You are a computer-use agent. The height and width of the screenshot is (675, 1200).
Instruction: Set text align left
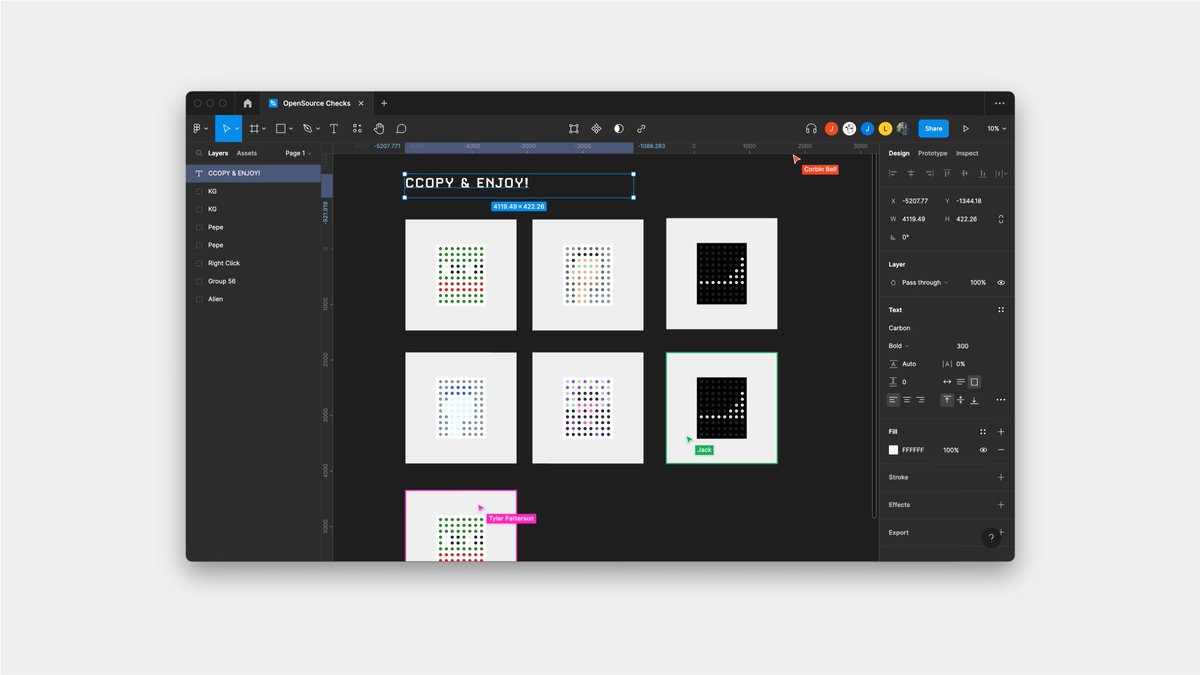893,400
